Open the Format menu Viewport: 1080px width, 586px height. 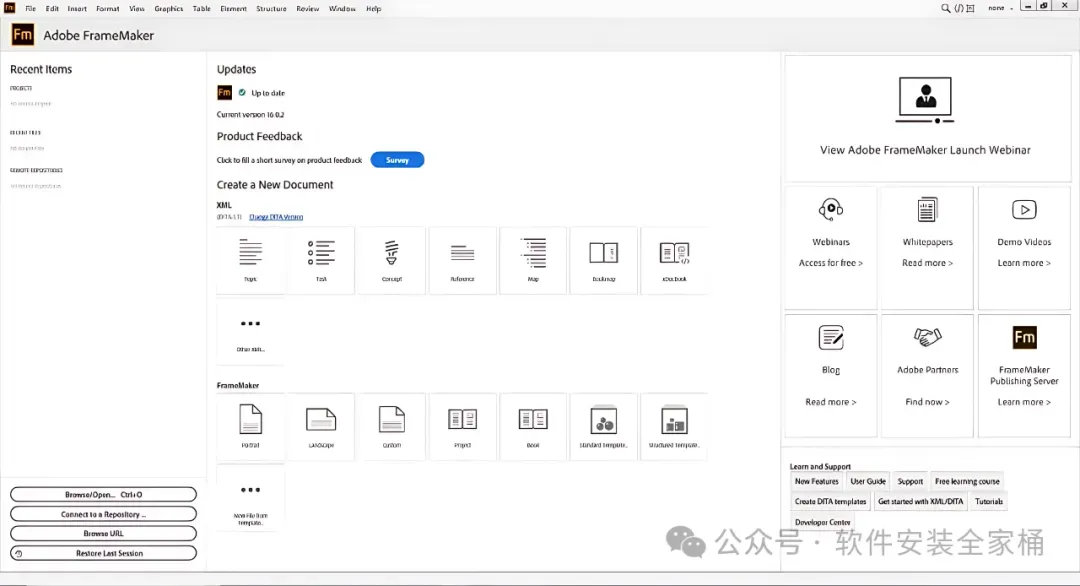tap(107, 9)
